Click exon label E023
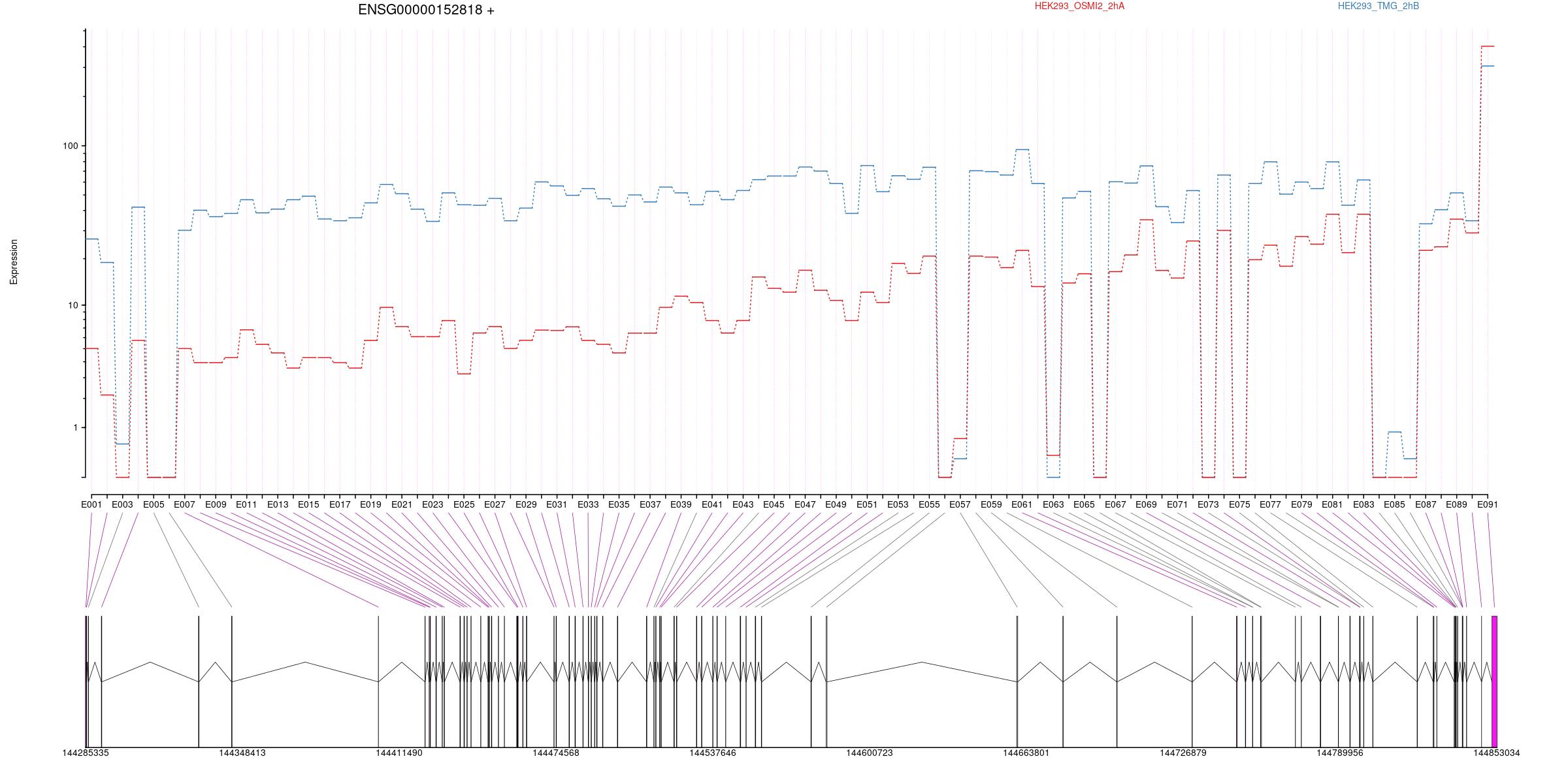 433,504
